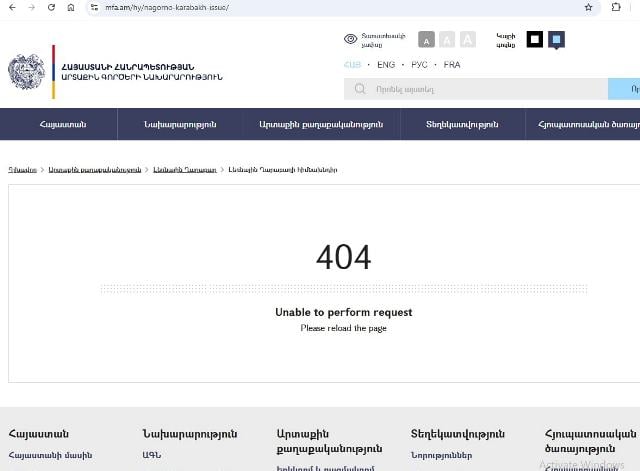Screen dimensions: 640x471
Task: Switch the site language to ENG
Action: (385, 64)
